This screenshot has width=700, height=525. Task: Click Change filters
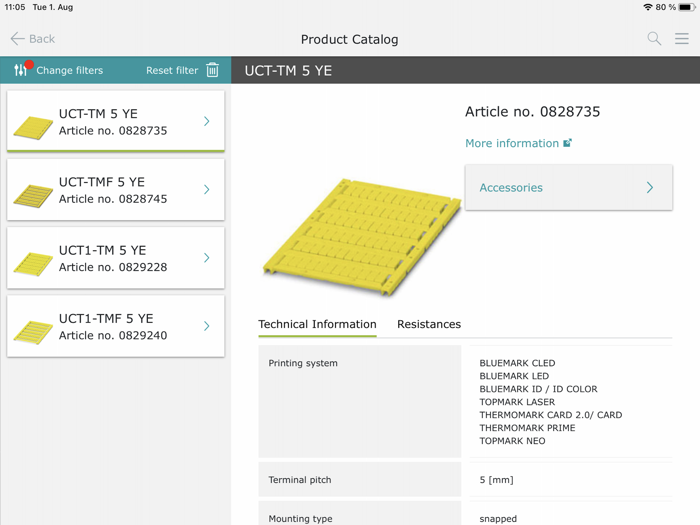[70, 70]
